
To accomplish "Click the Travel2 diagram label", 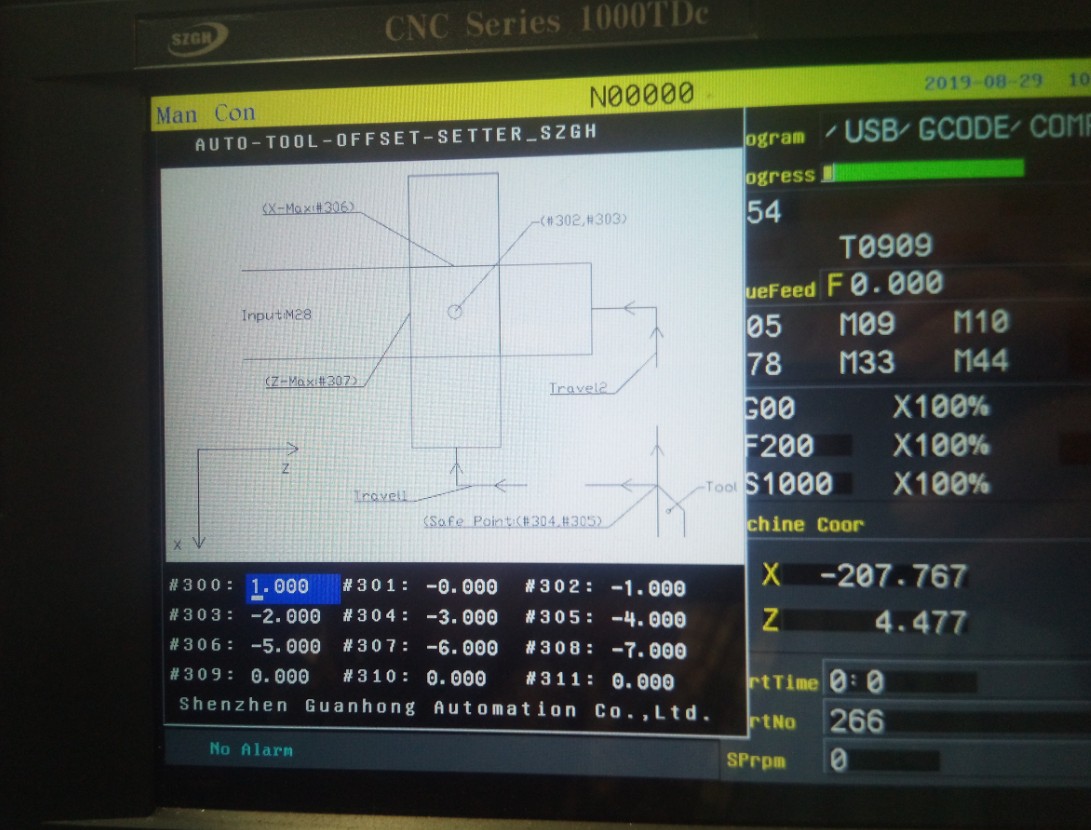I will (x=578, y=388).
